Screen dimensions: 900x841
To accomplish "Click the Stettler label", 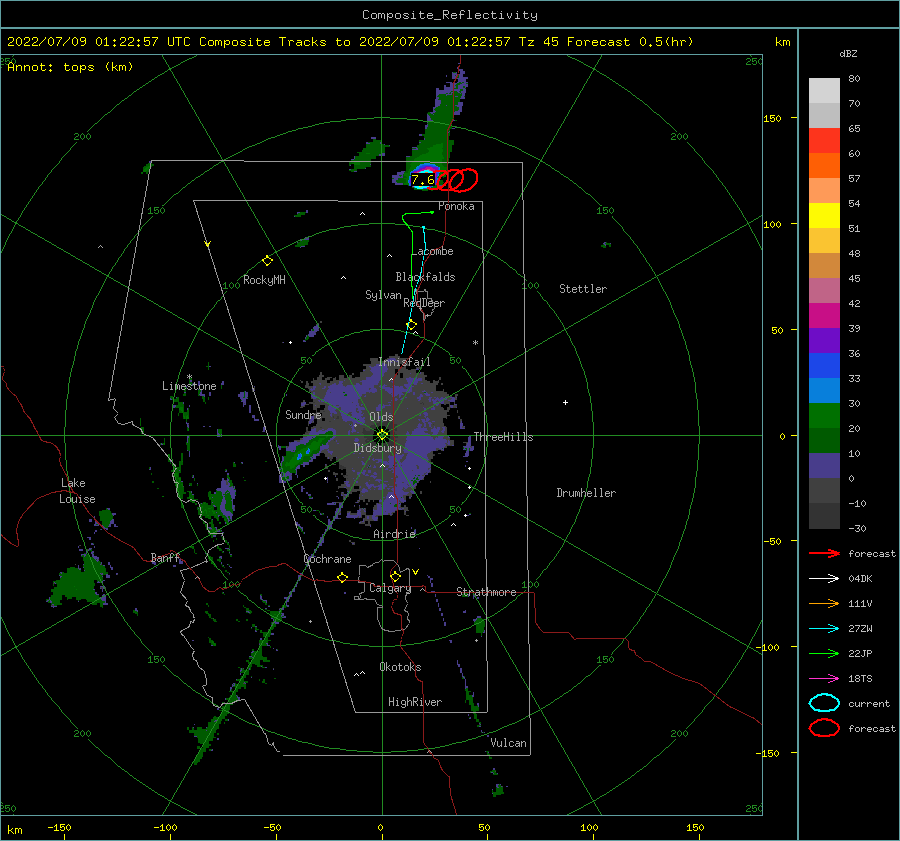I will (x=583, y=289).
